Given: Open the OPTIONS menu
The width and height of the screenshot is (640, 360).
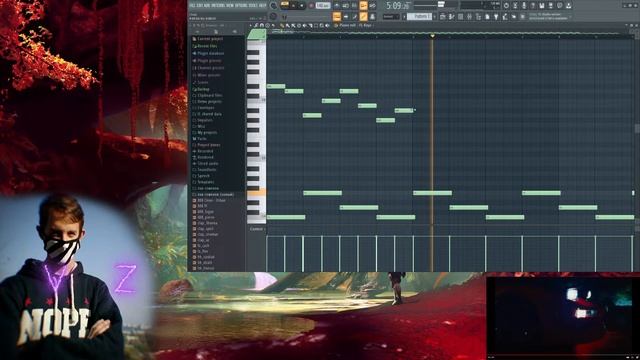Looking at the screenshot, I should pos(240,5).
